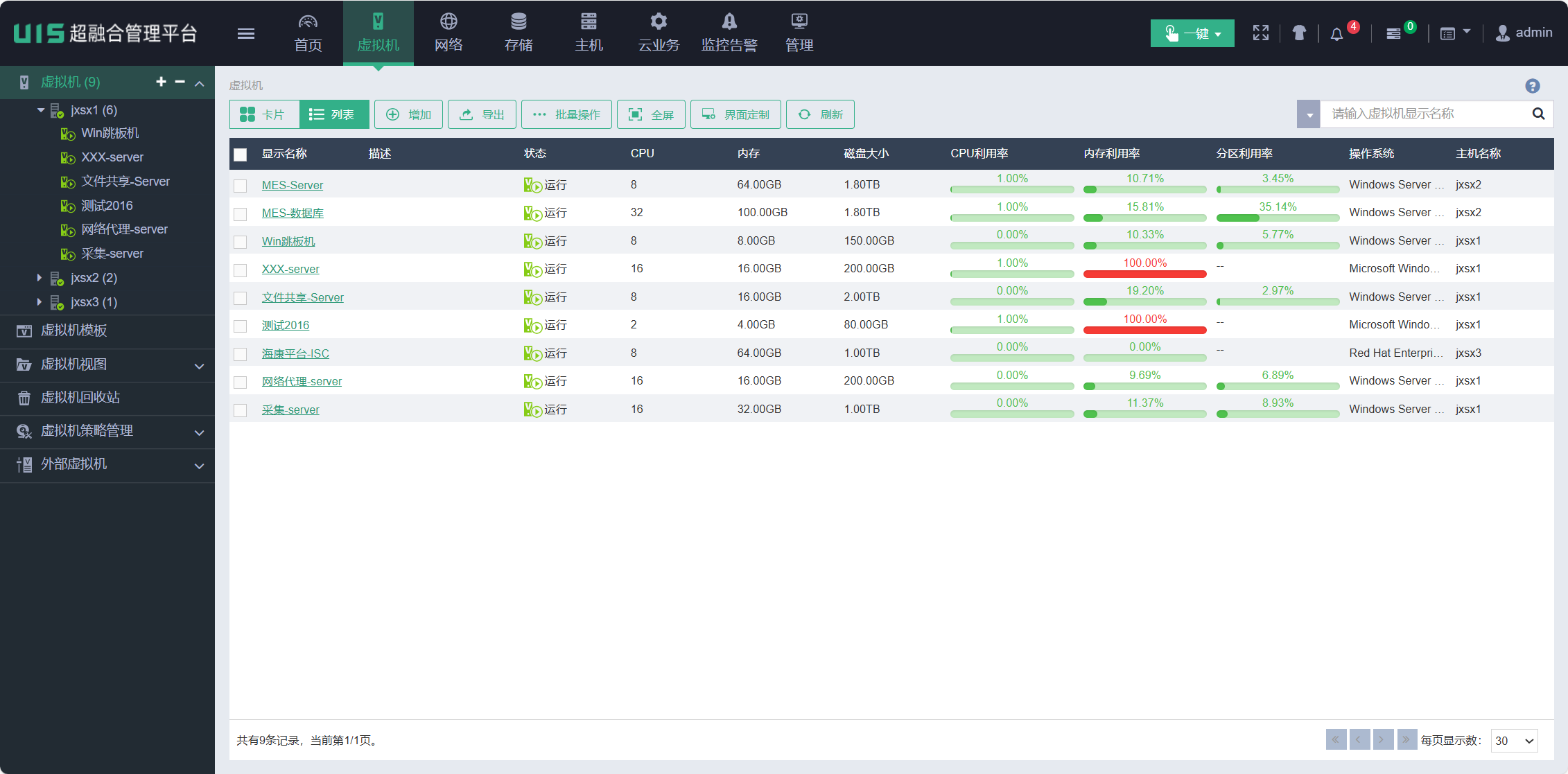This screenshot has height=774, width=1568.
Task: Tick the select-all checkbox in table header
Action: click(x=241, y=154)
